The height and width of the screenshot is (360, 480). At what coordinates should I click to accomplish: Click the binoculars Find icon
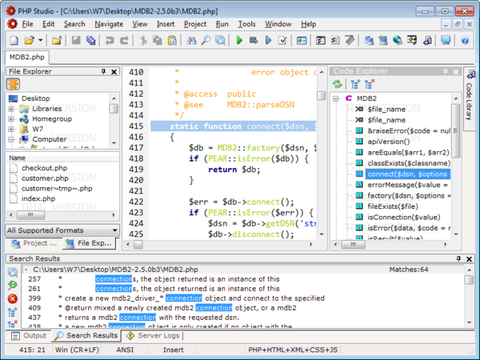coord(192,41)
